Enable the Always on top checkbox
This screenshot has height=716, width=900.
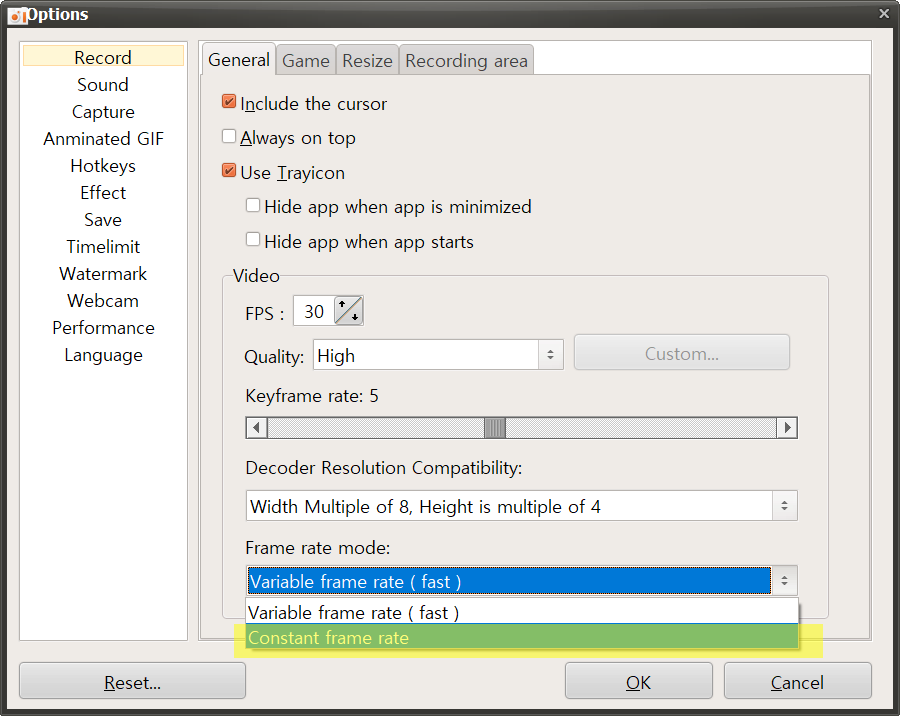pyautogui.click(x=229, y=138)
